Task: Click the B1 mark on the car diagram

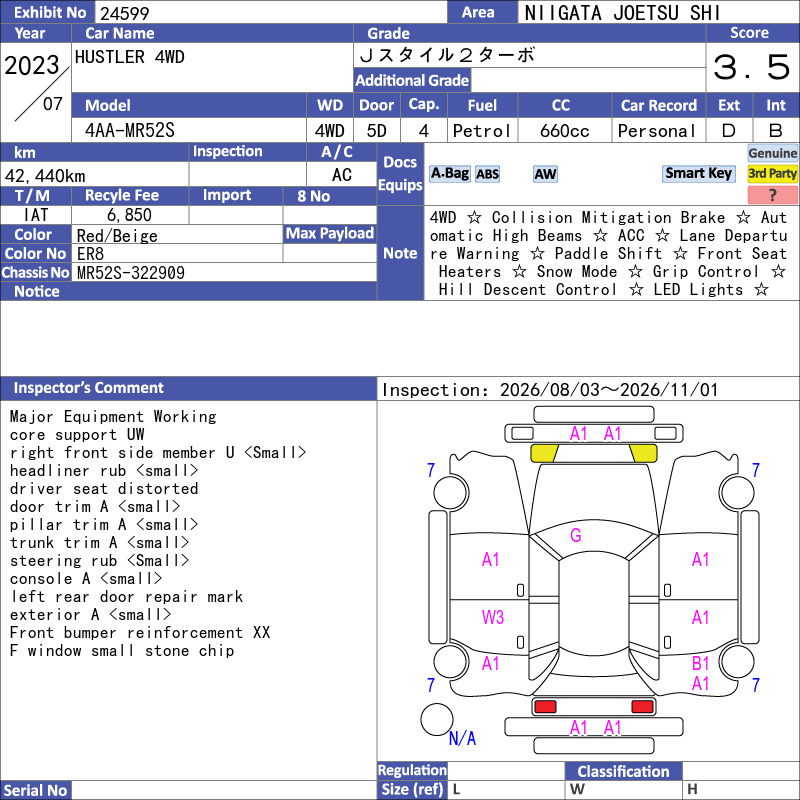Action: [701, 664]
